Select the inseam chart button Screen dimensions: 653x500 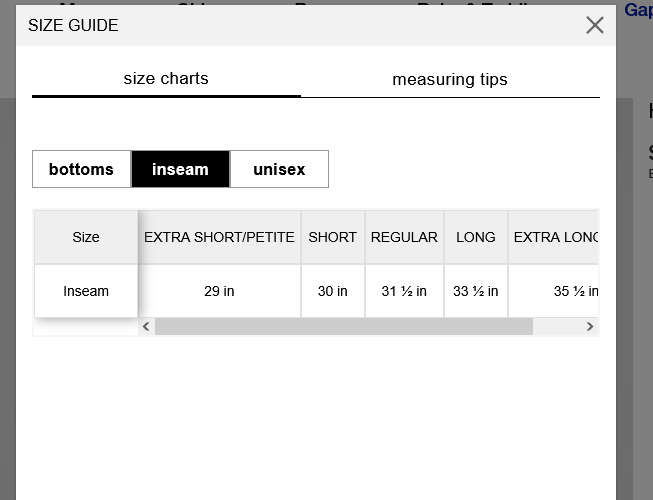(180, 169)
